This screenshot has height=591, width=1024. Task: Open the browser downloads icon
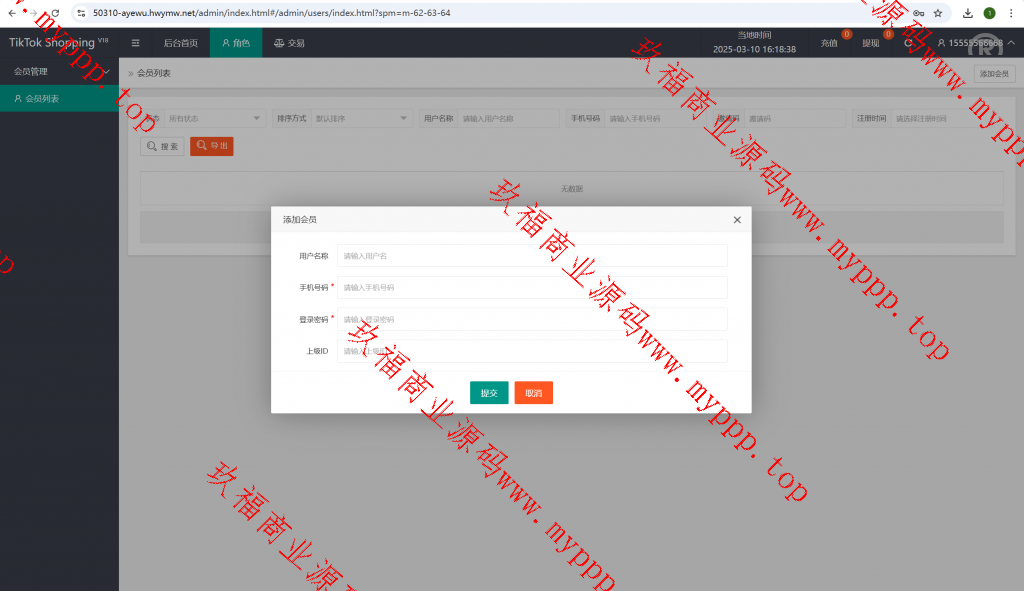968,13
